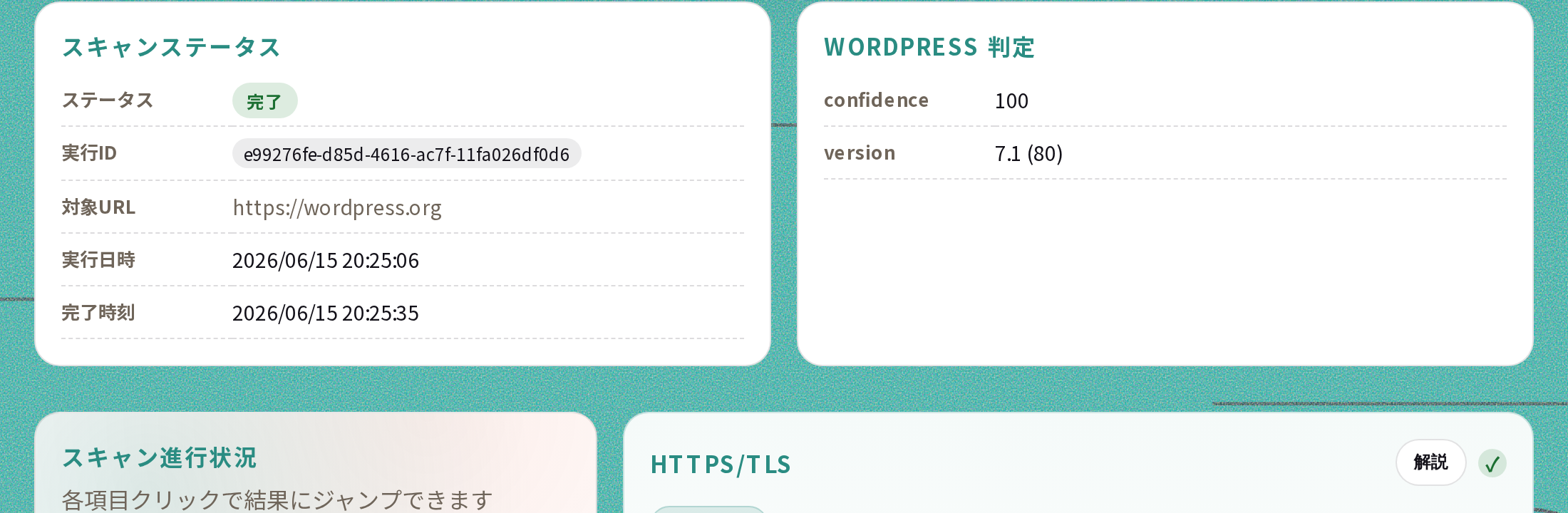Click the 解説 button in HTTPS/TLS card

tap(1430, 462)
